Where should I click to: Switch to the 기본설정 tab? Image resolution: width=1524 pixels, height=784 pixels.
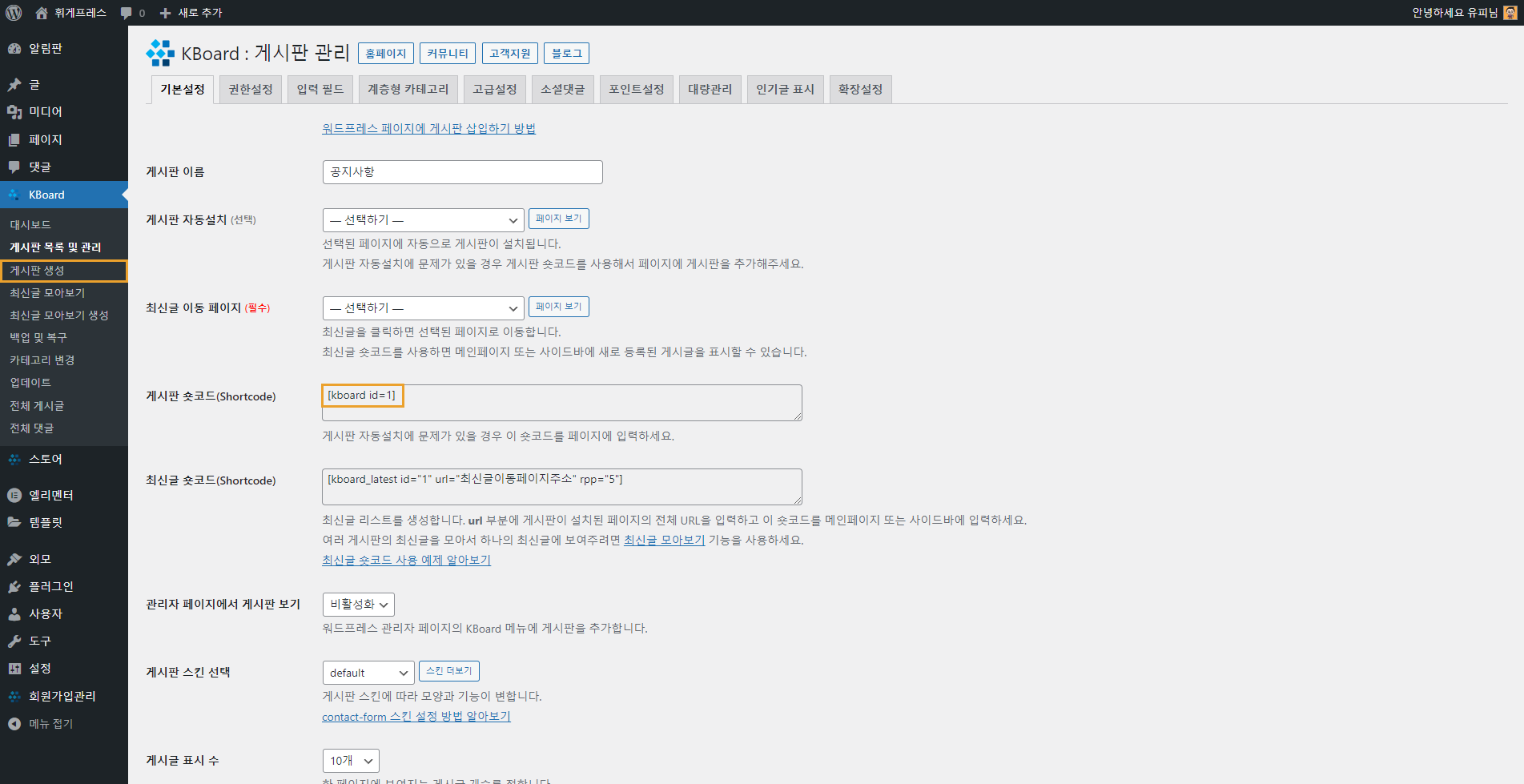[183, 89]
